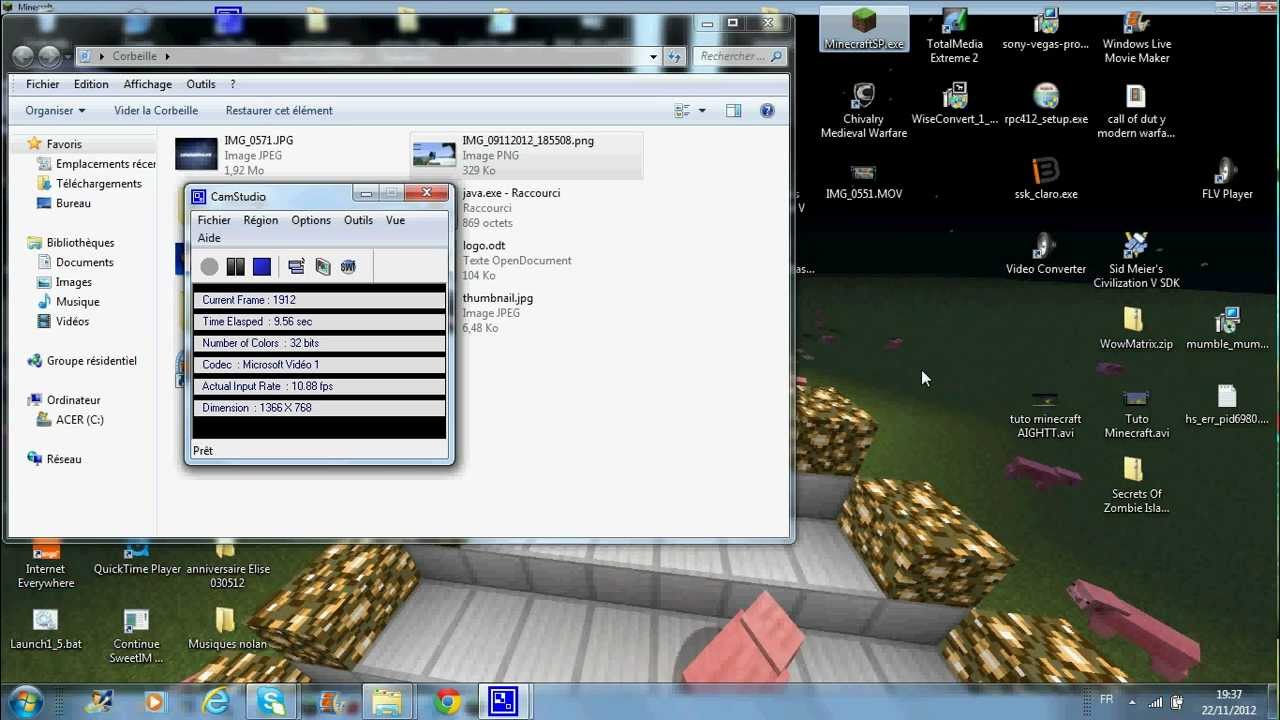Screen dimensions: 1280x720
Task: Select Secrets Of Zombie Island desktop folder
Action: click(1136, 486)
